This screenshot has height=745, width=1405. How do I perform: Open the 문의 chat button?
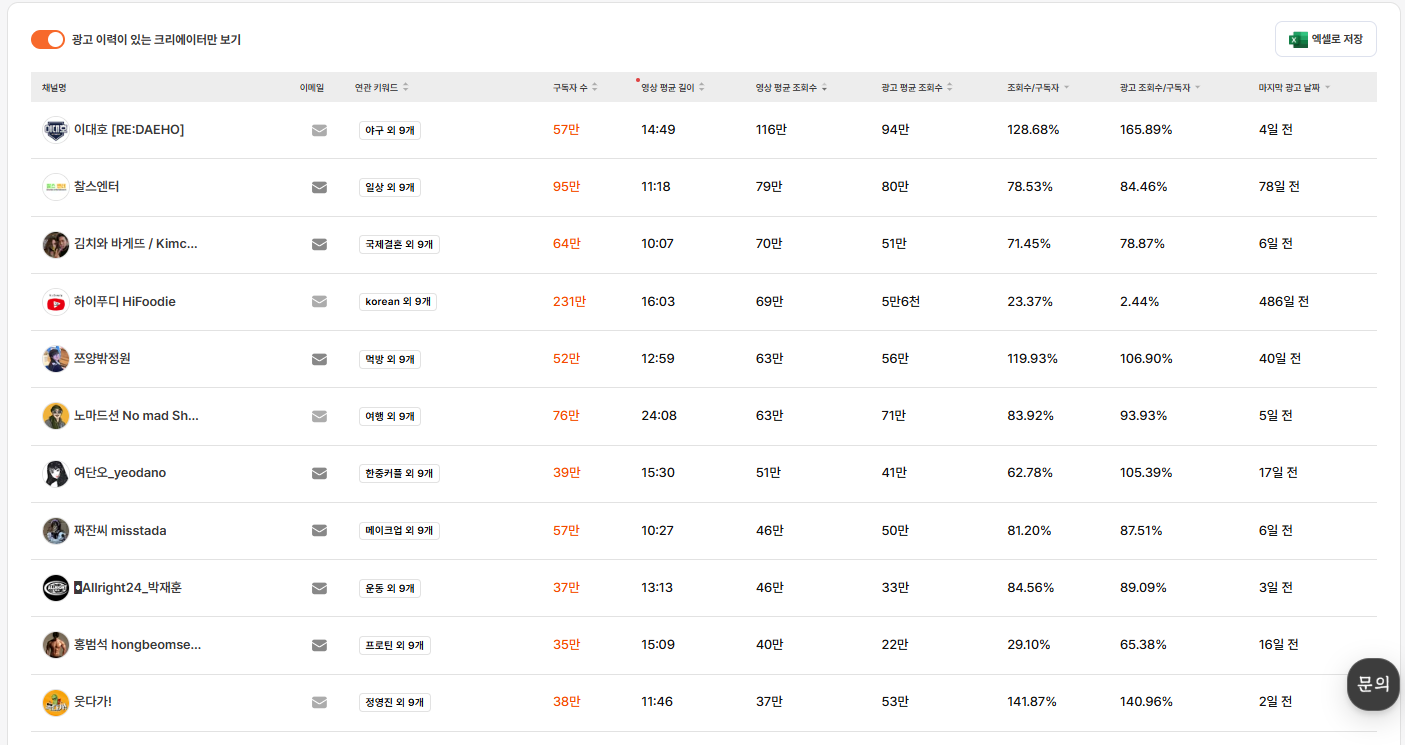[1373, 684]
